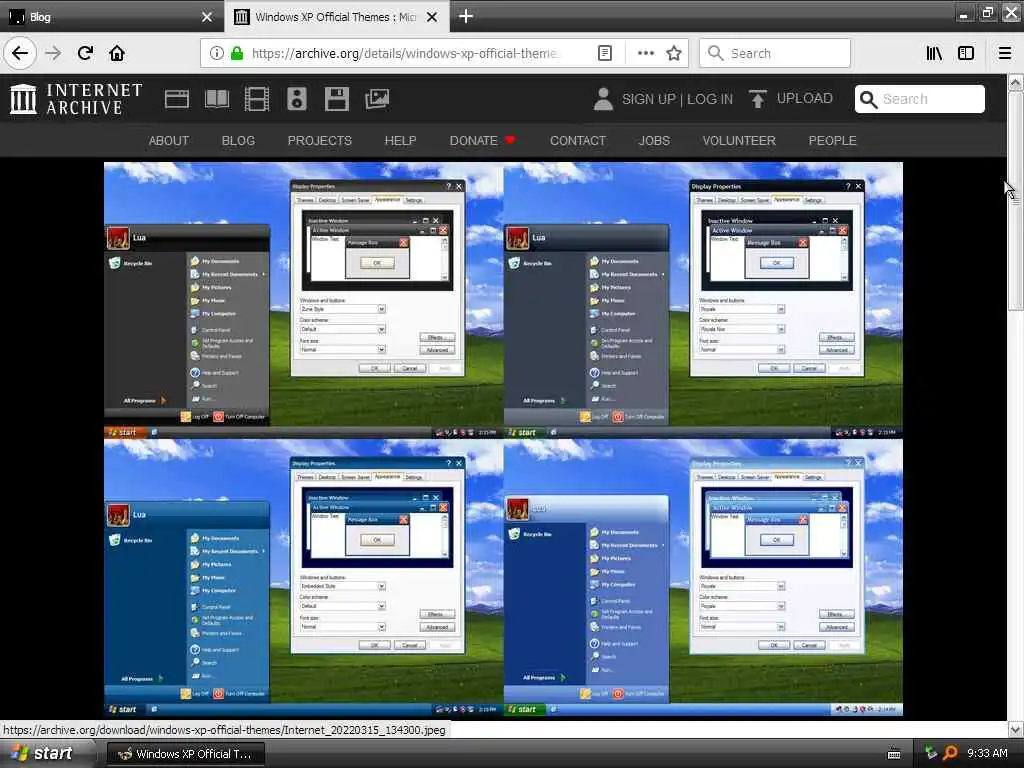Click the keyboard icon in the taskbar
The image size is (1024, 768).
[x=894, y=754]
